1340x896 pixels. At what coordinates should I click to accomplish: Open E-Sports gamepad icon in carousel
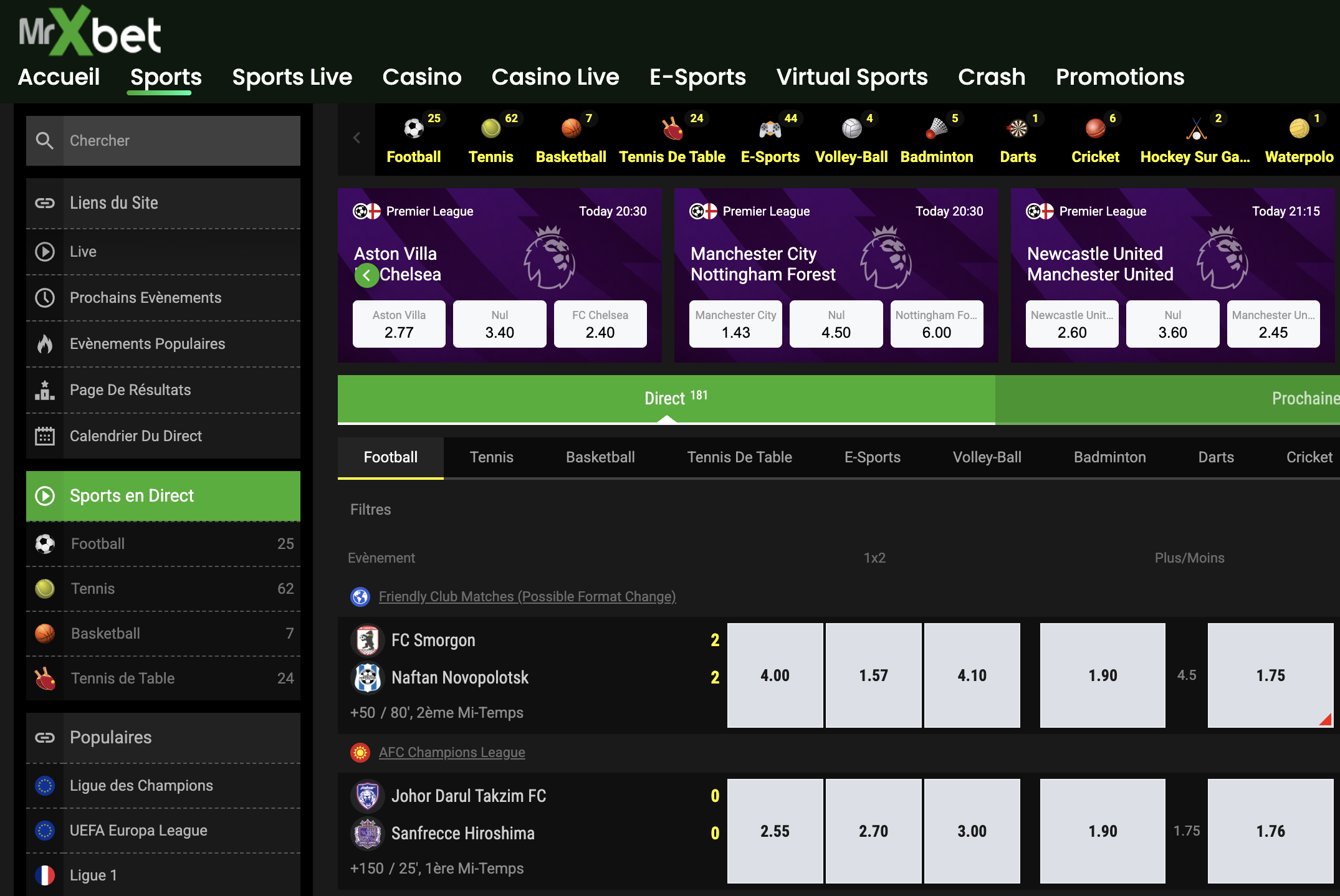(770, 129)
